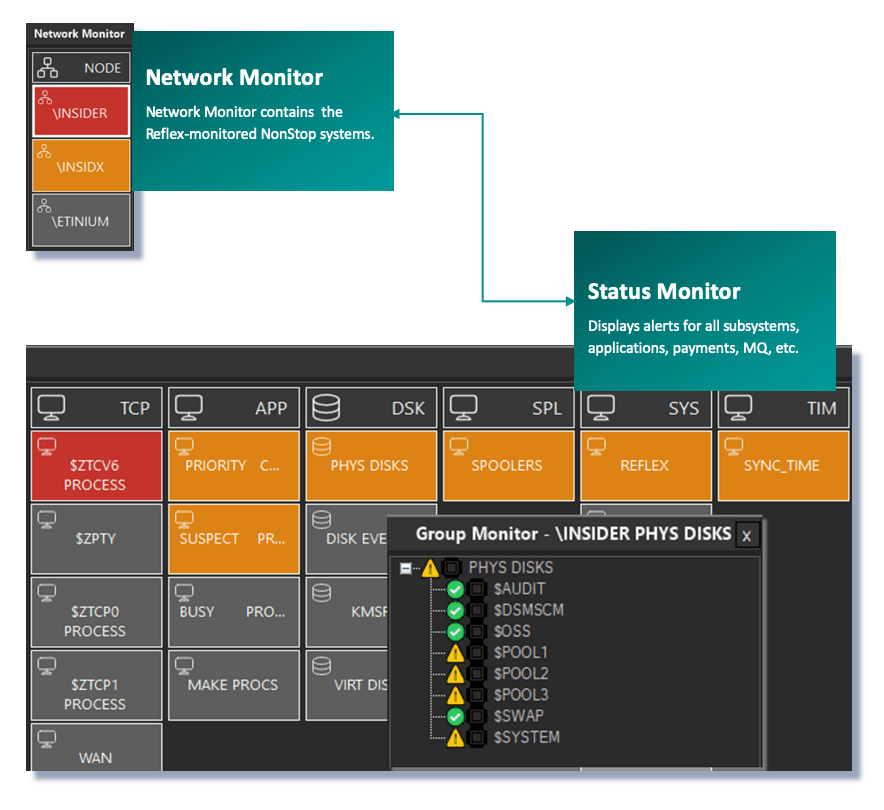Image resolution: width=884 pixels, height=810 pixels.
Task: Click the monitor icon in TCP header
Action: coord(51,408)
